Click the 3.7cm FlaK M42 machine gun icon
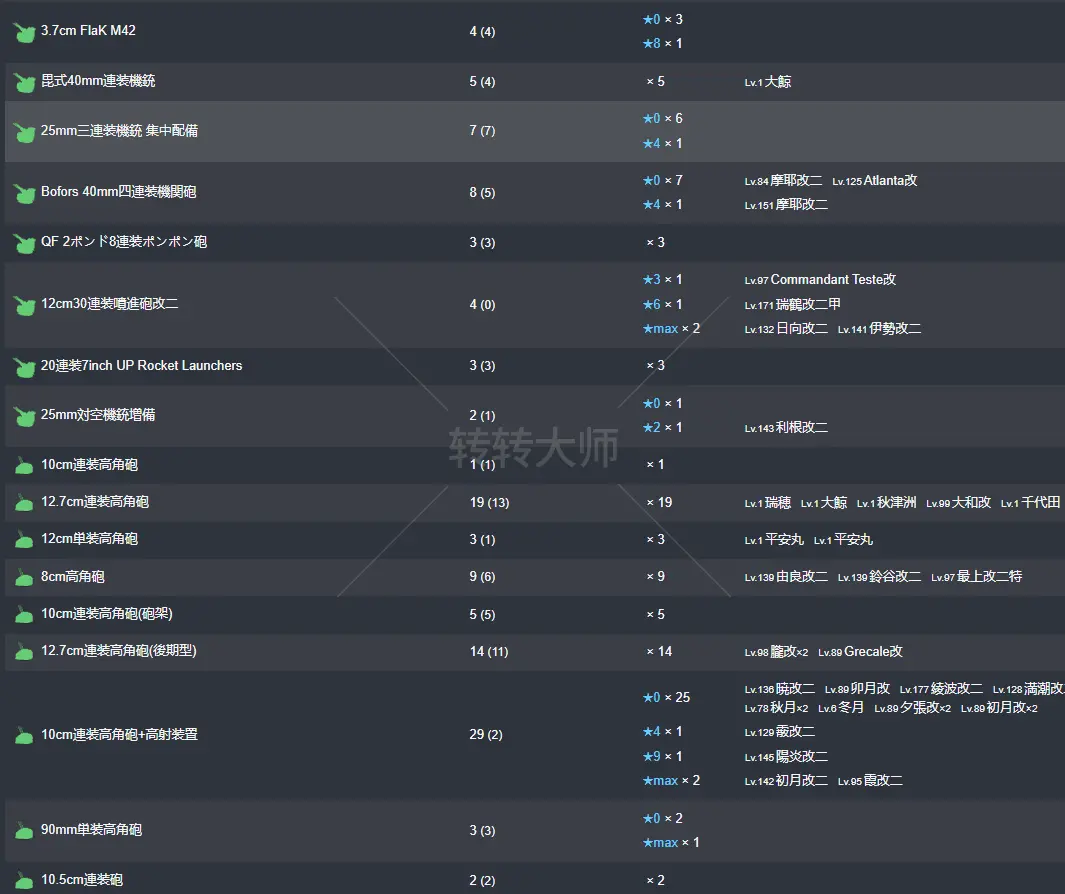 click(24, 32)
